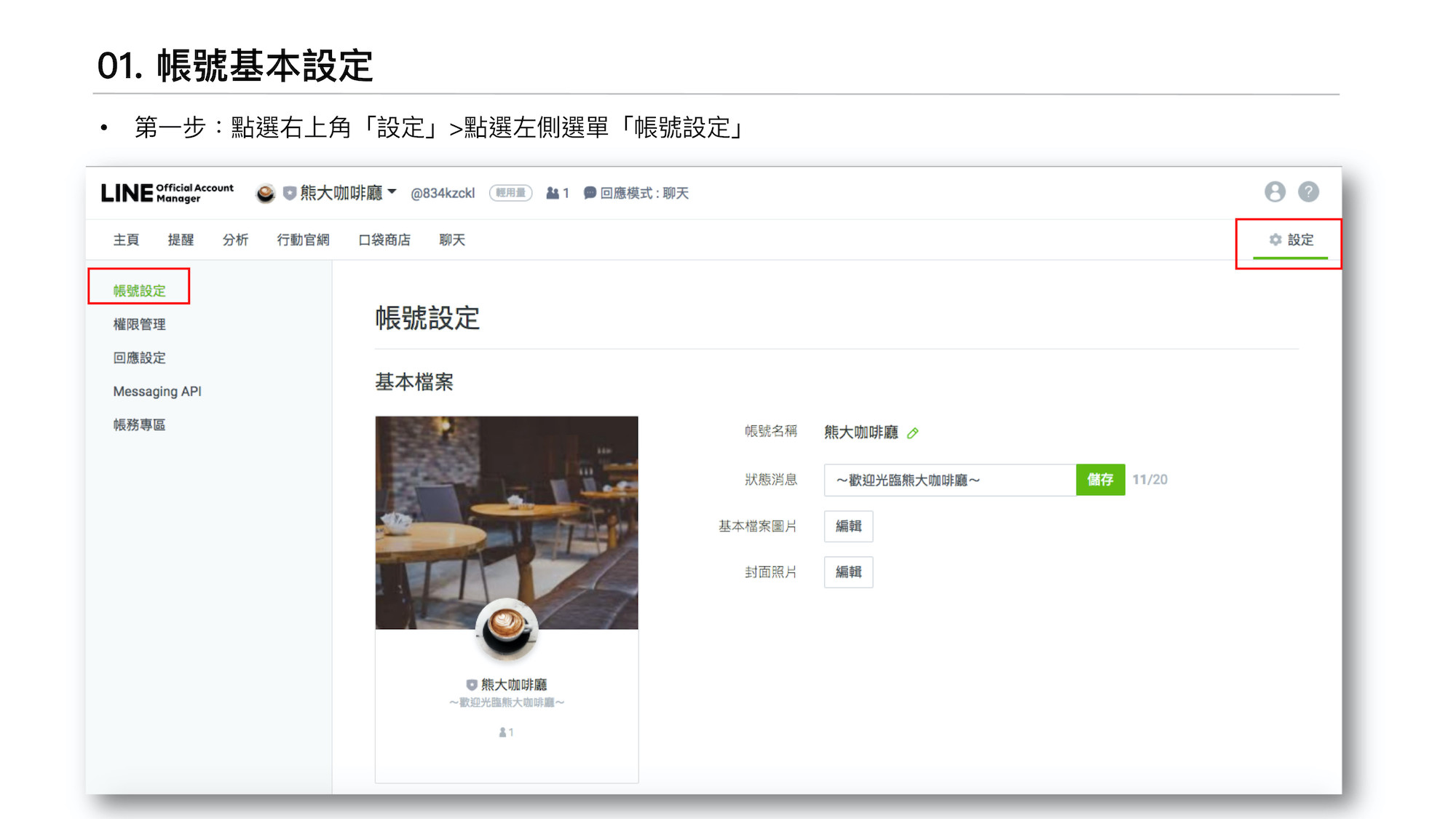Expand the 熊大咖啡廳 account dropdown arrow
Viewport: 1456px width, 819px height.
click(392, 191)
